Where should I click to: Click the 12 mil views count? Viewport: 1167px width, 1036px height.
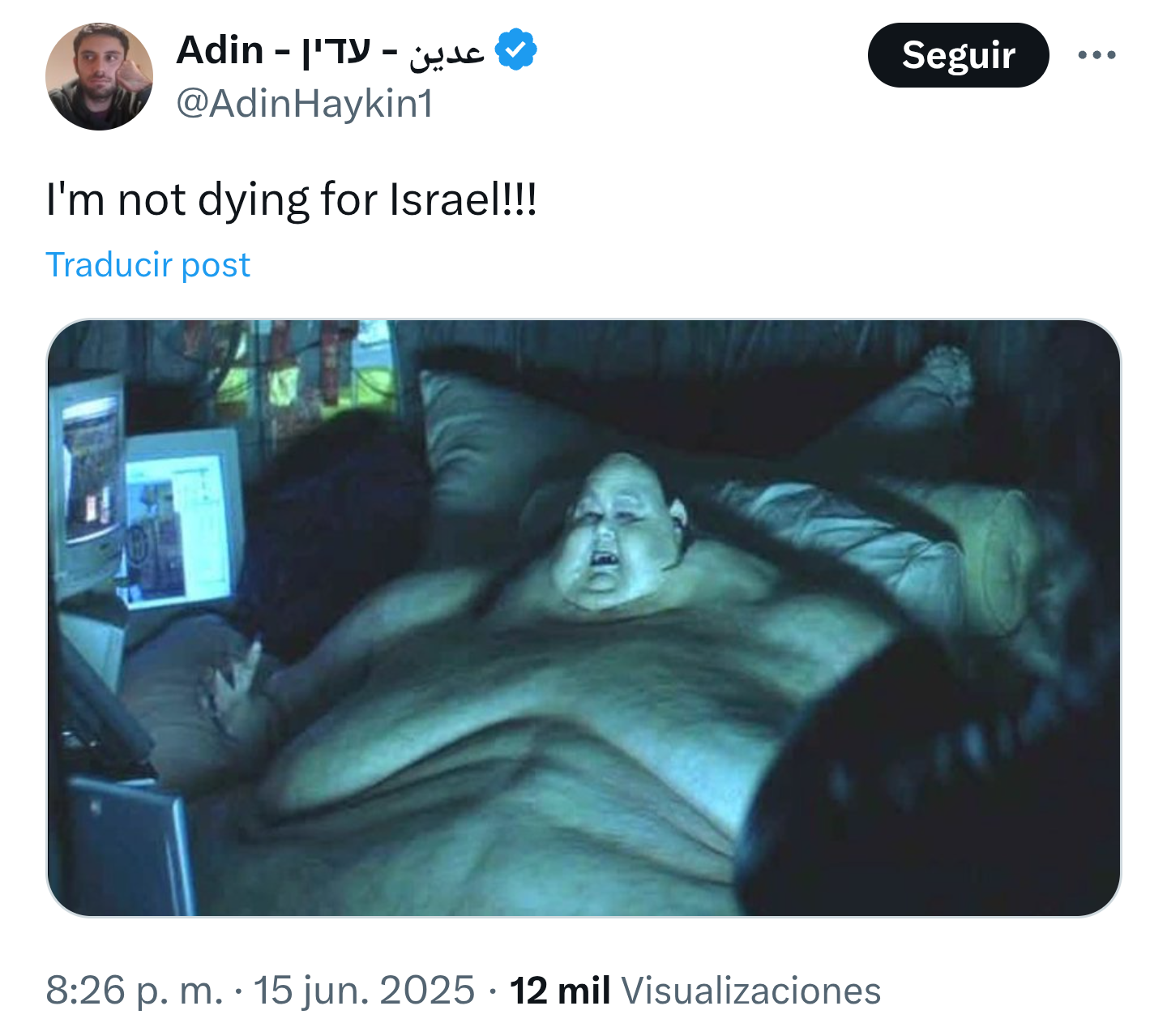click(559, 990)
